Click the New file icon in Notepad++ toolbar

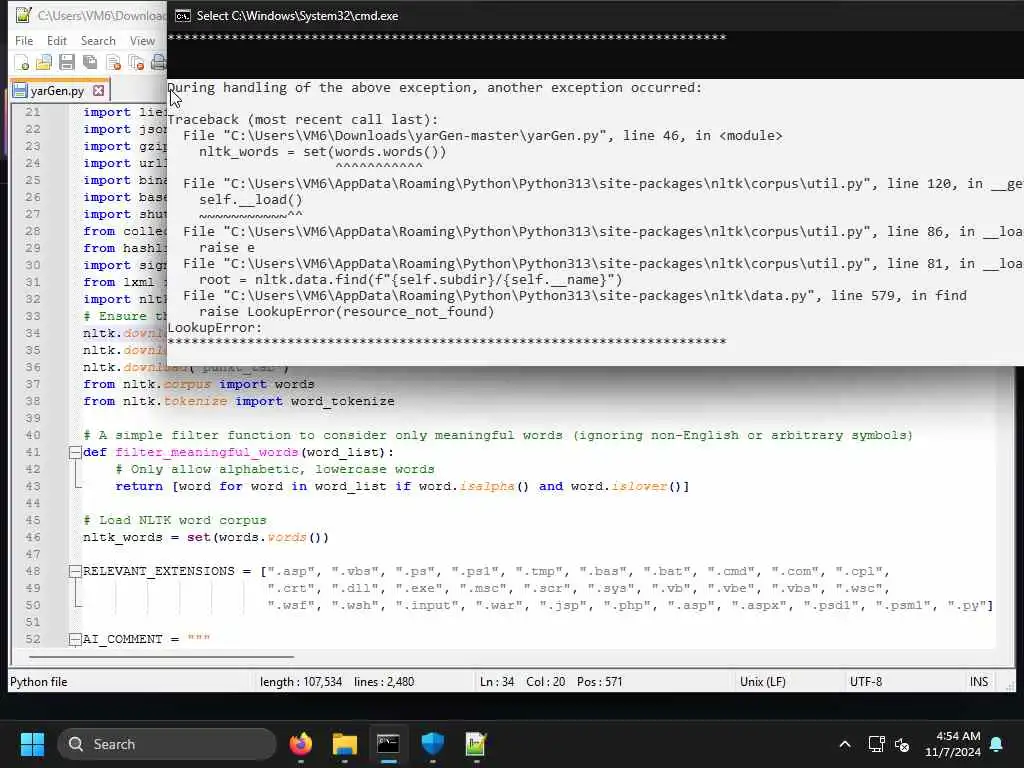(22, 63)
